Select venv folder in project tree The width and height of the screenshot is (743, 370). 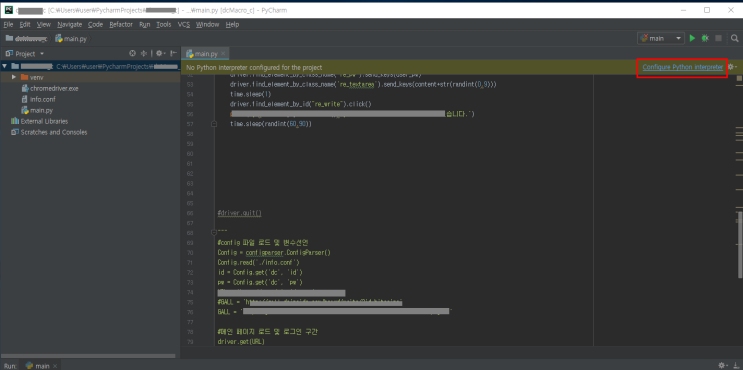(32, 77)
